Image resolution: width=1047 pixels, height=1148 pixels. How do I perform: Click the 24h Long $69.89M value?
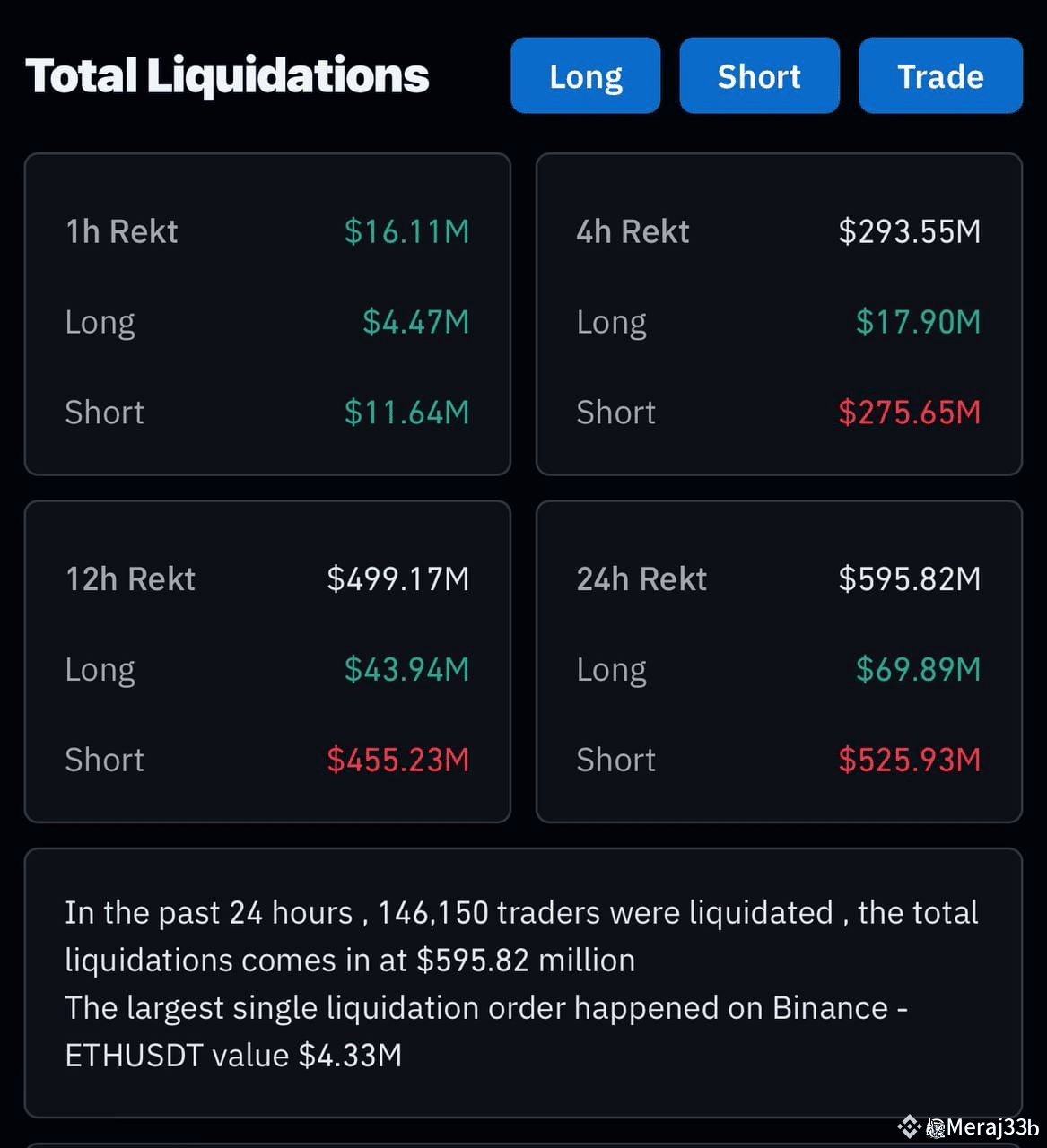pos(918,669)
